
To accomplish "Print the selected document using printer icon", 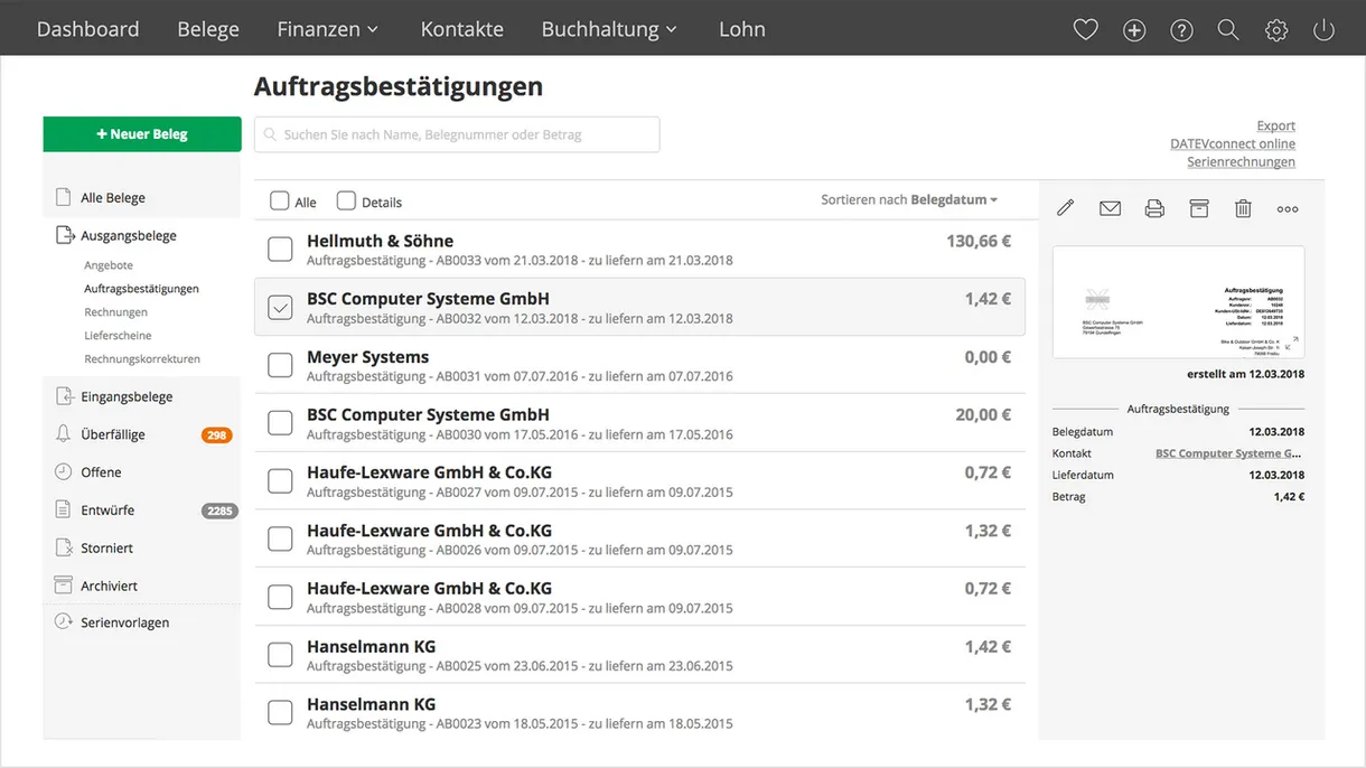I will (x=1154, y=208).
